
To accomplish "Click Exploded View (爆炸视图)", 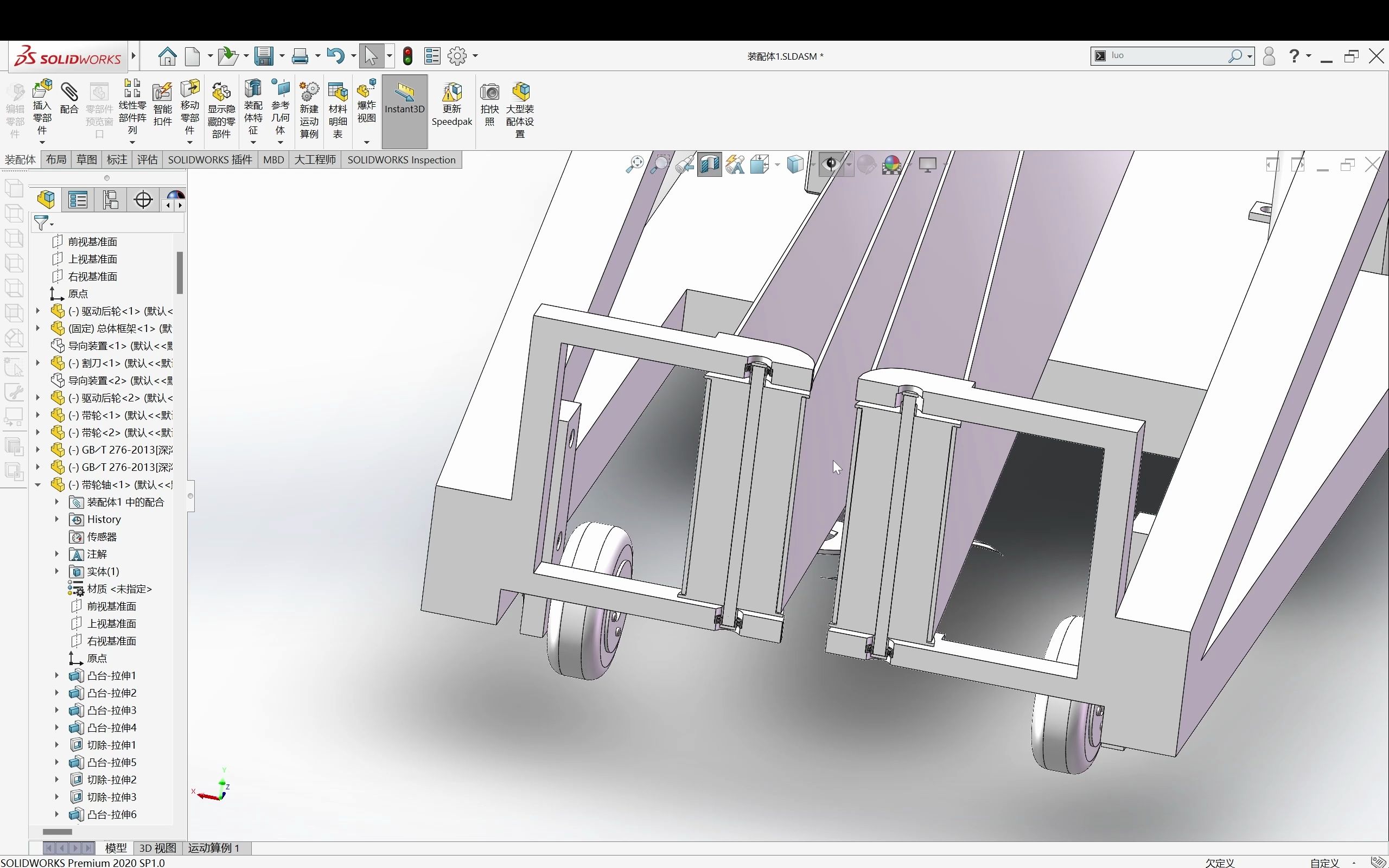I will tap(366, 101).
